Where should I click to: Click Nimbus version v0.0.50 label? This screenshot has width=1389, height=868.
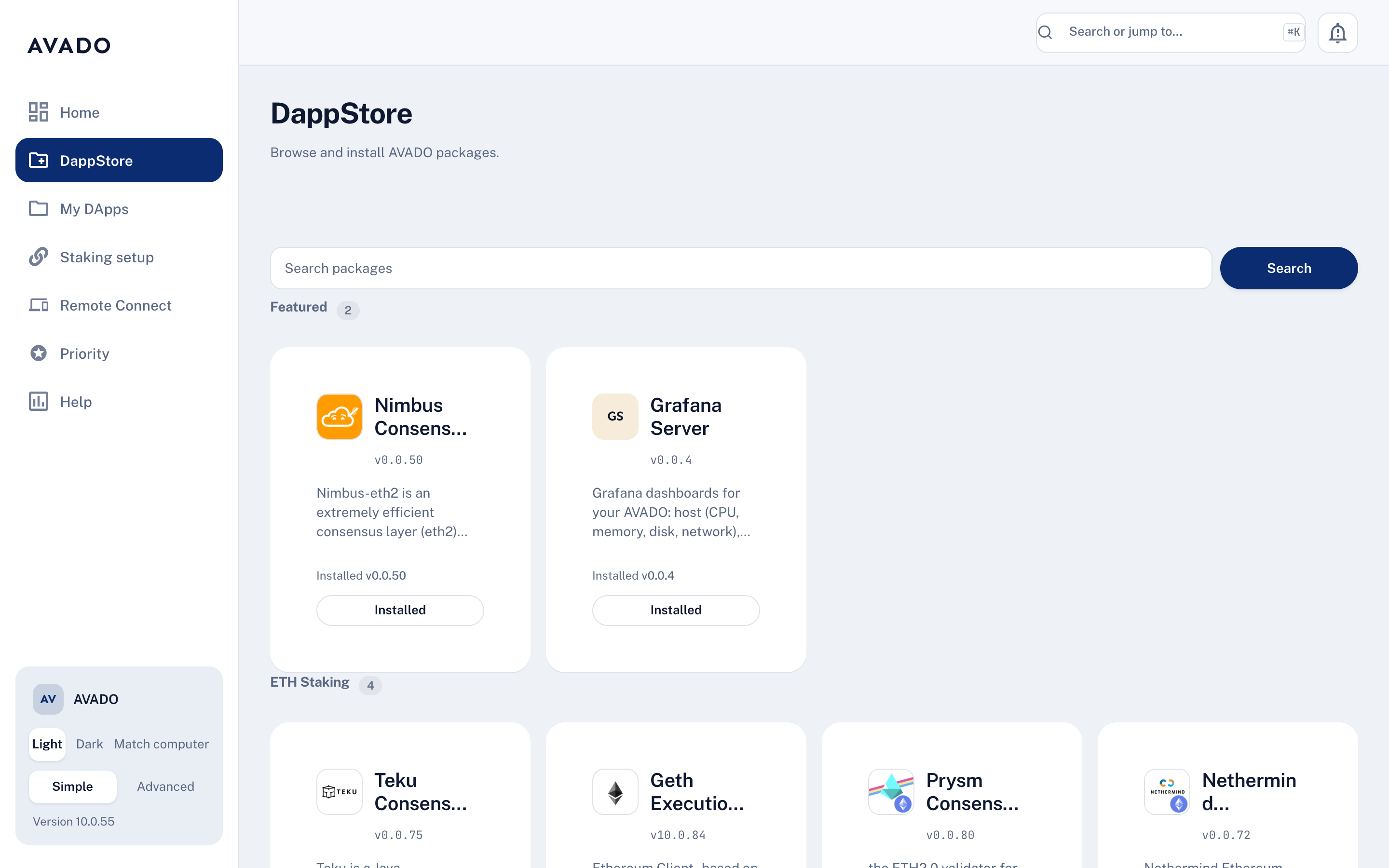click(398, 460)
